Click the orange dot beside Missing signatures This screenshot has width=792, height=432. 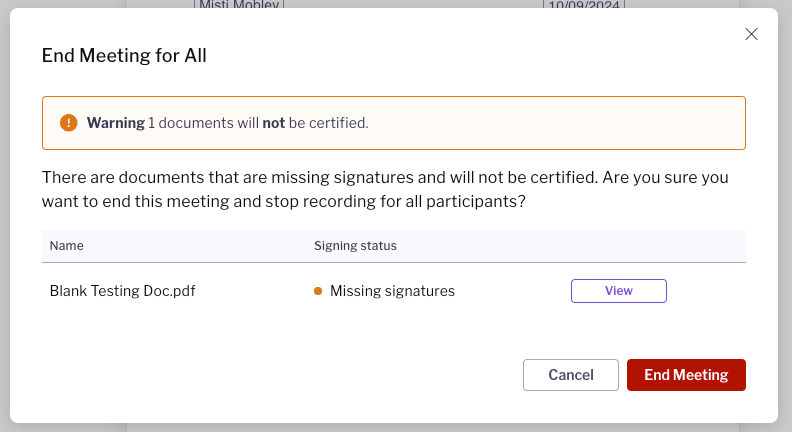point(318,291)
